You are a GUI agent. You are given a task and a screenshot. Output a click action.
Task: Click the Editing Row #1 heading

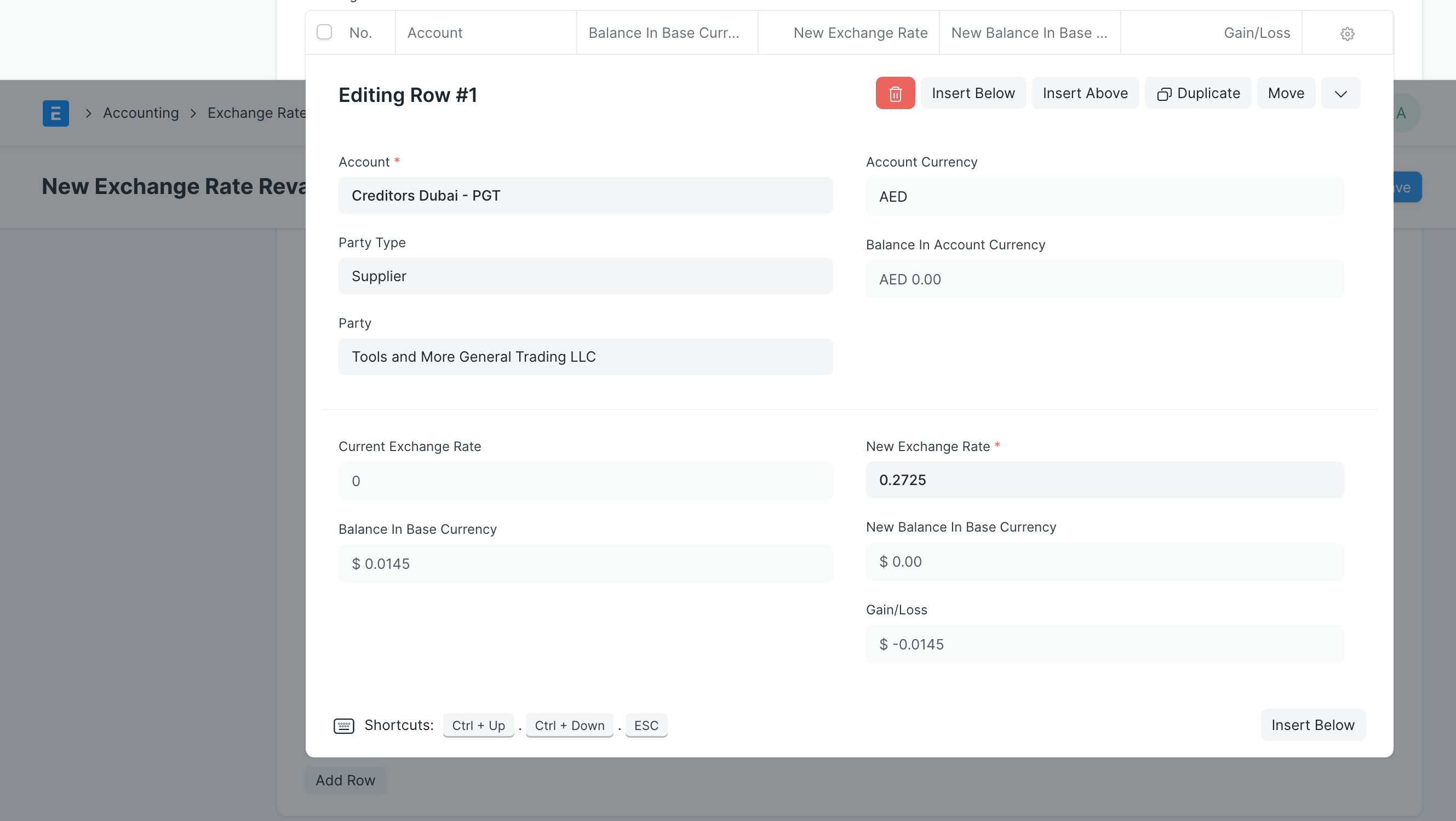click(408, 95)
